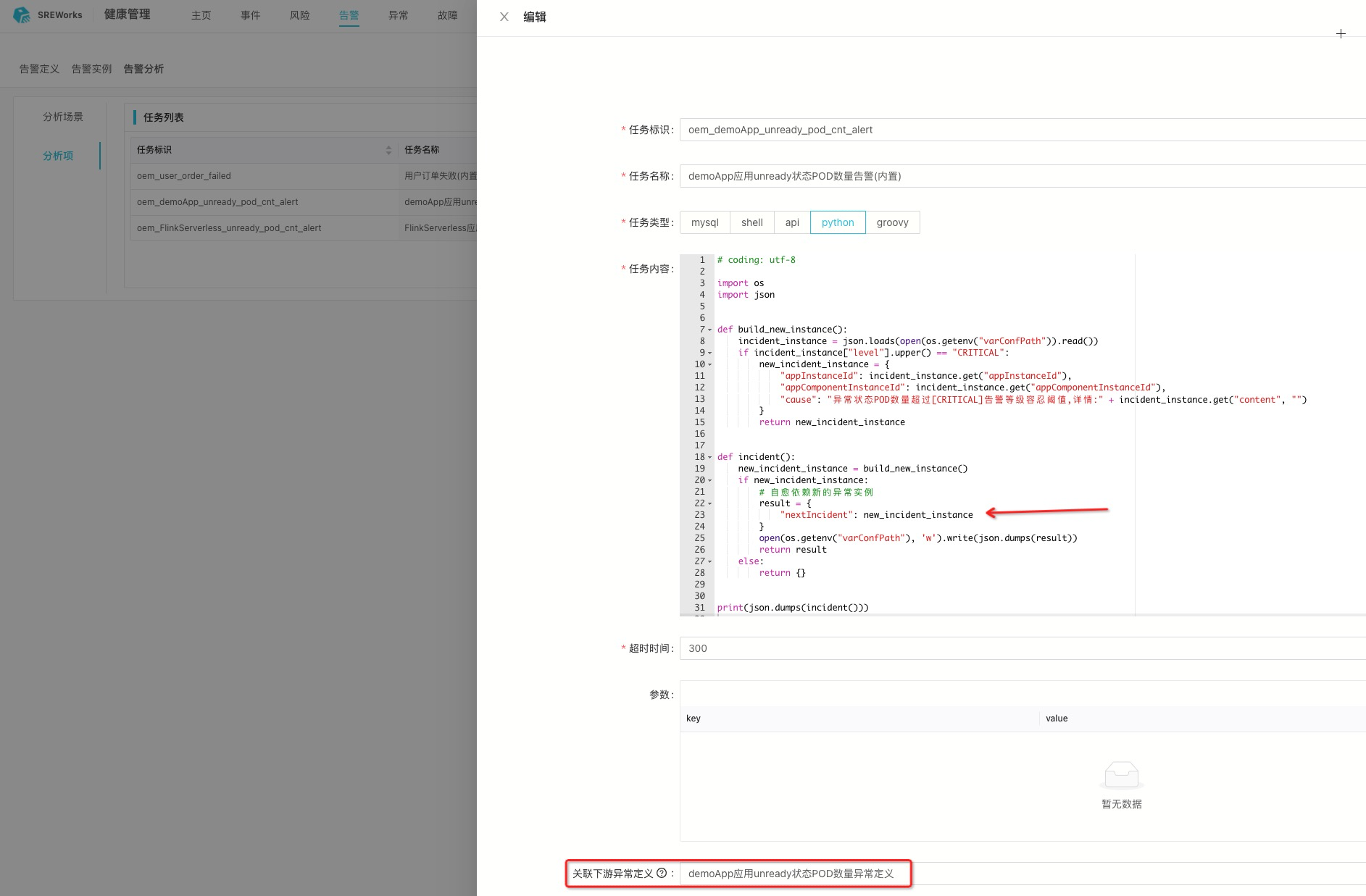Viewport: 1366px width, 896px height.
Task: Open the 告警定义 sub-tab
Action: 39,69
